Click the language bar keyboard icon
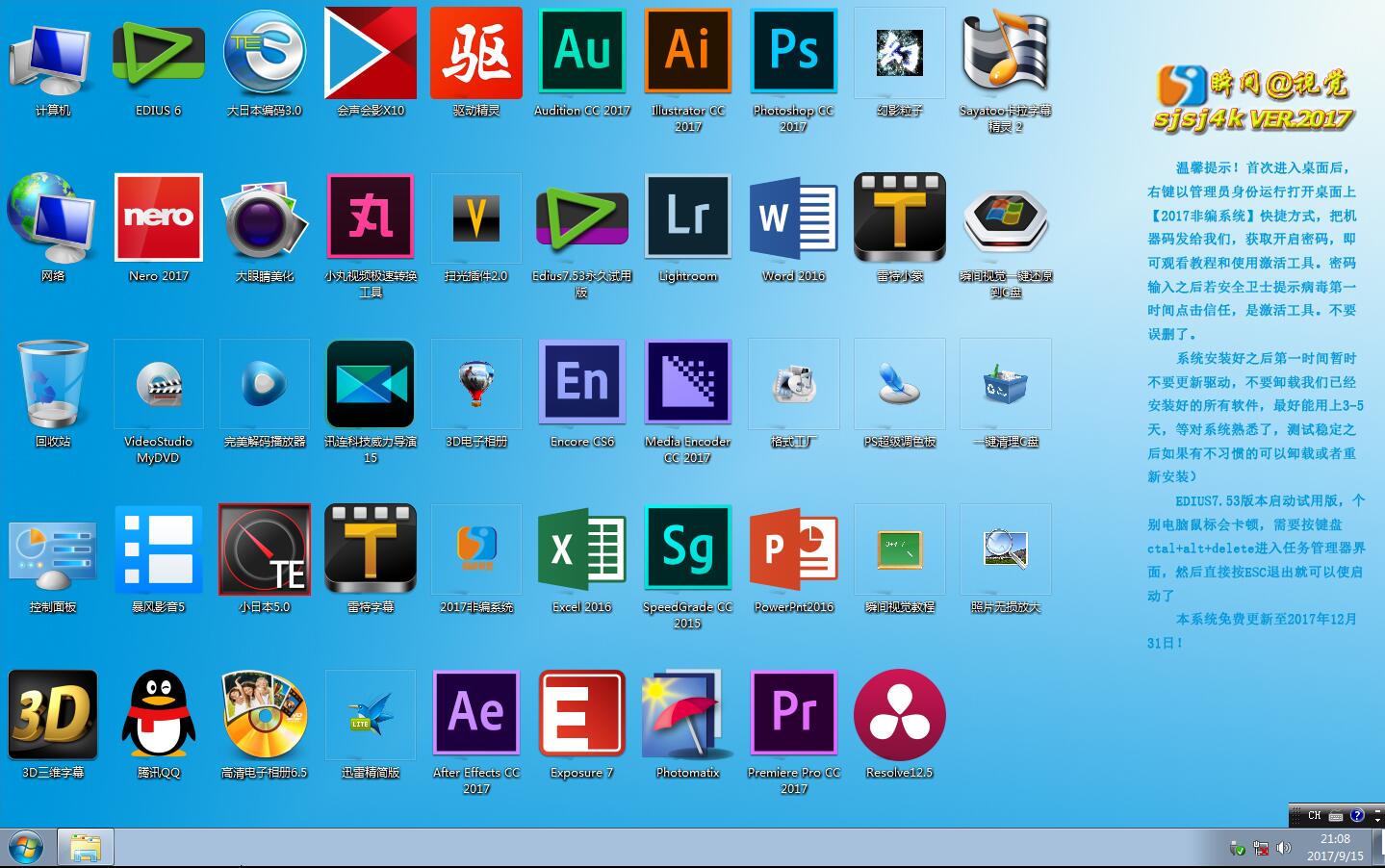 click(1336, 816)
